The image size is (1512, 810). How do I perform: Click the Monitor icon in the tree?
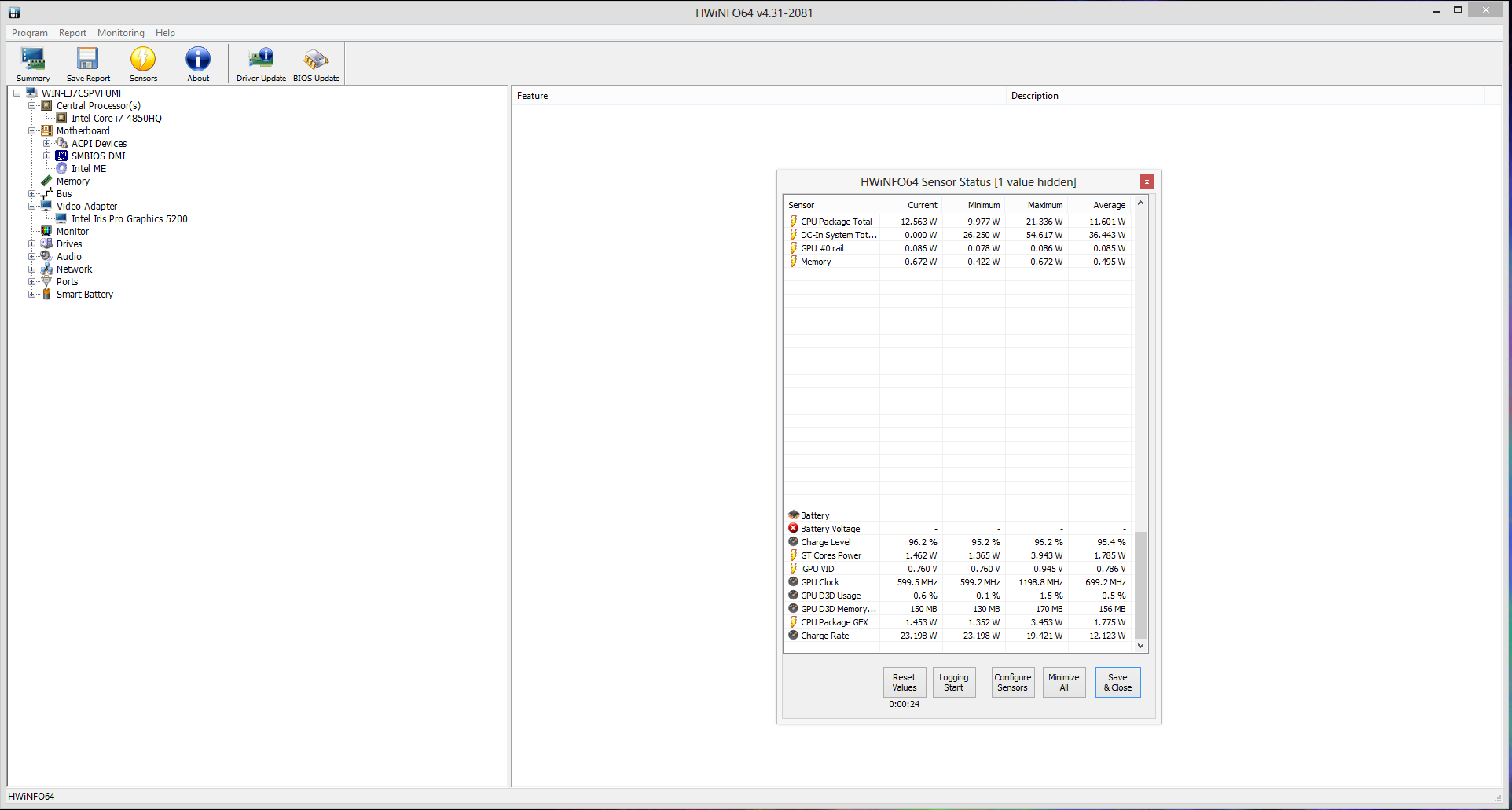pyautogui.click(x=46, y=232)
